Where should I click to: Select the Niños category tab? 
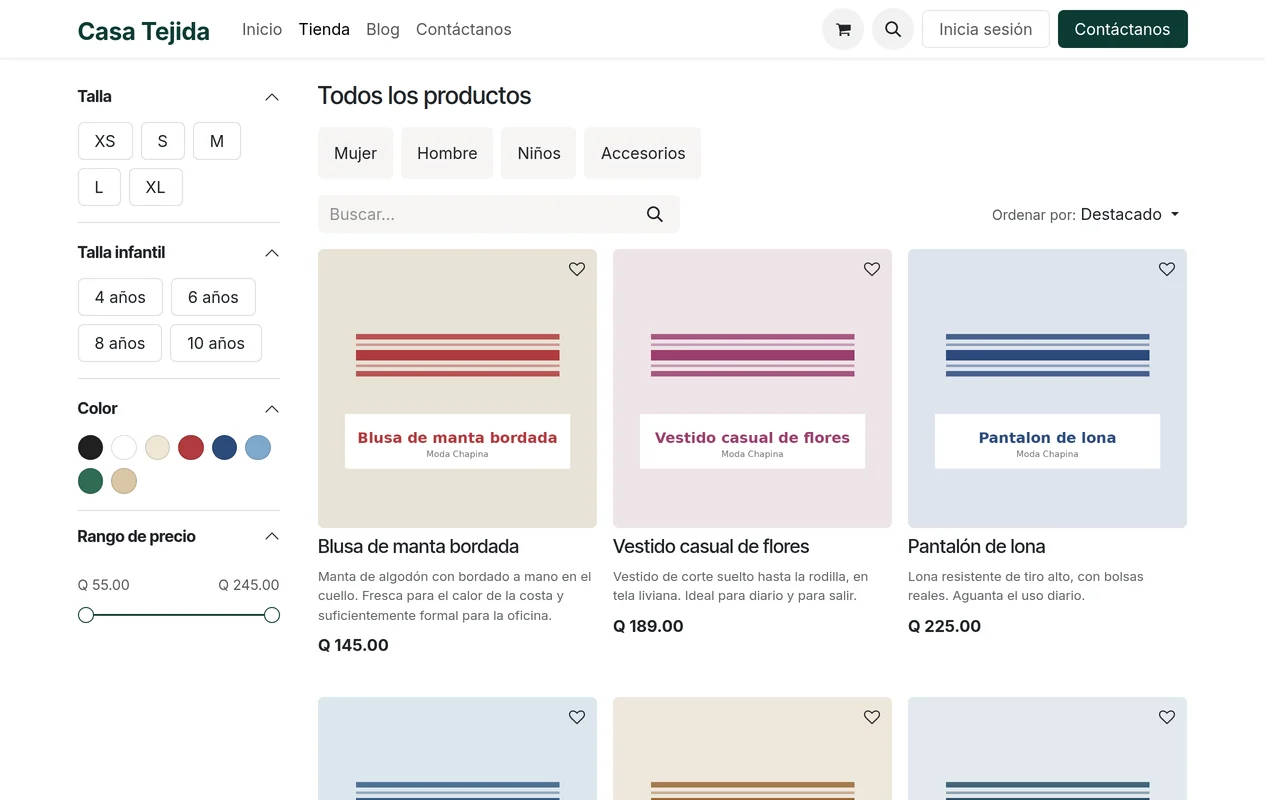coord(539,153)
